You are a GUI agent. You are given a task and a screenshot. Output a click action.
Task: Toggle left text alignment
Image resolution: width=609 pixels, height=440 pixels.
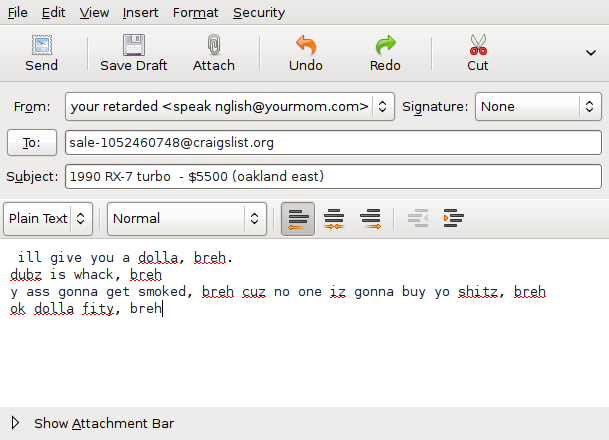tap(296, 218)
